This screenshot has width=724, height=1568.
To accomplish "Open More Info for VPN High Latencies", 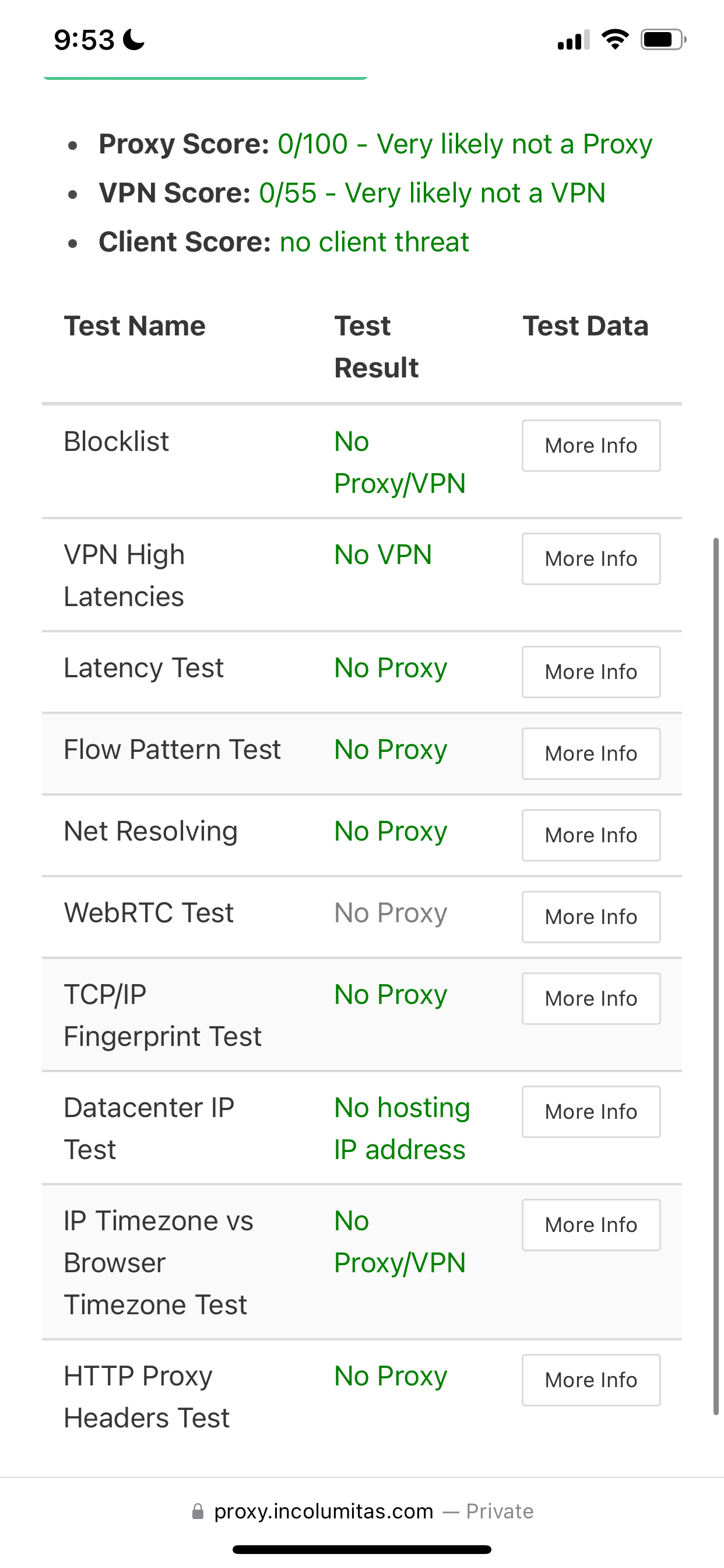I will coord(591,559).
